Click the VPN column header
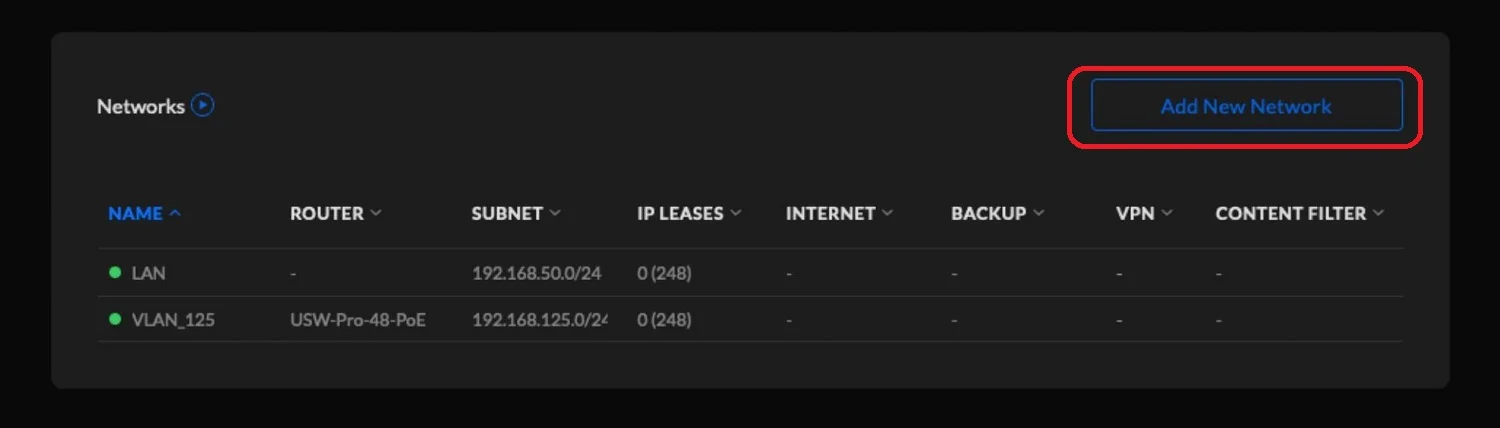This screenshot has height=428, width=1500. tap(1135, 213)
